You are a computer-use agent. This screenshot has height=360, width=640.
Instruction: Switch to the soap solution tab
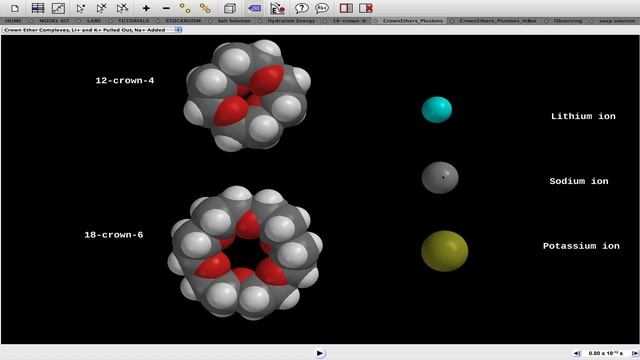click(617, 20)
